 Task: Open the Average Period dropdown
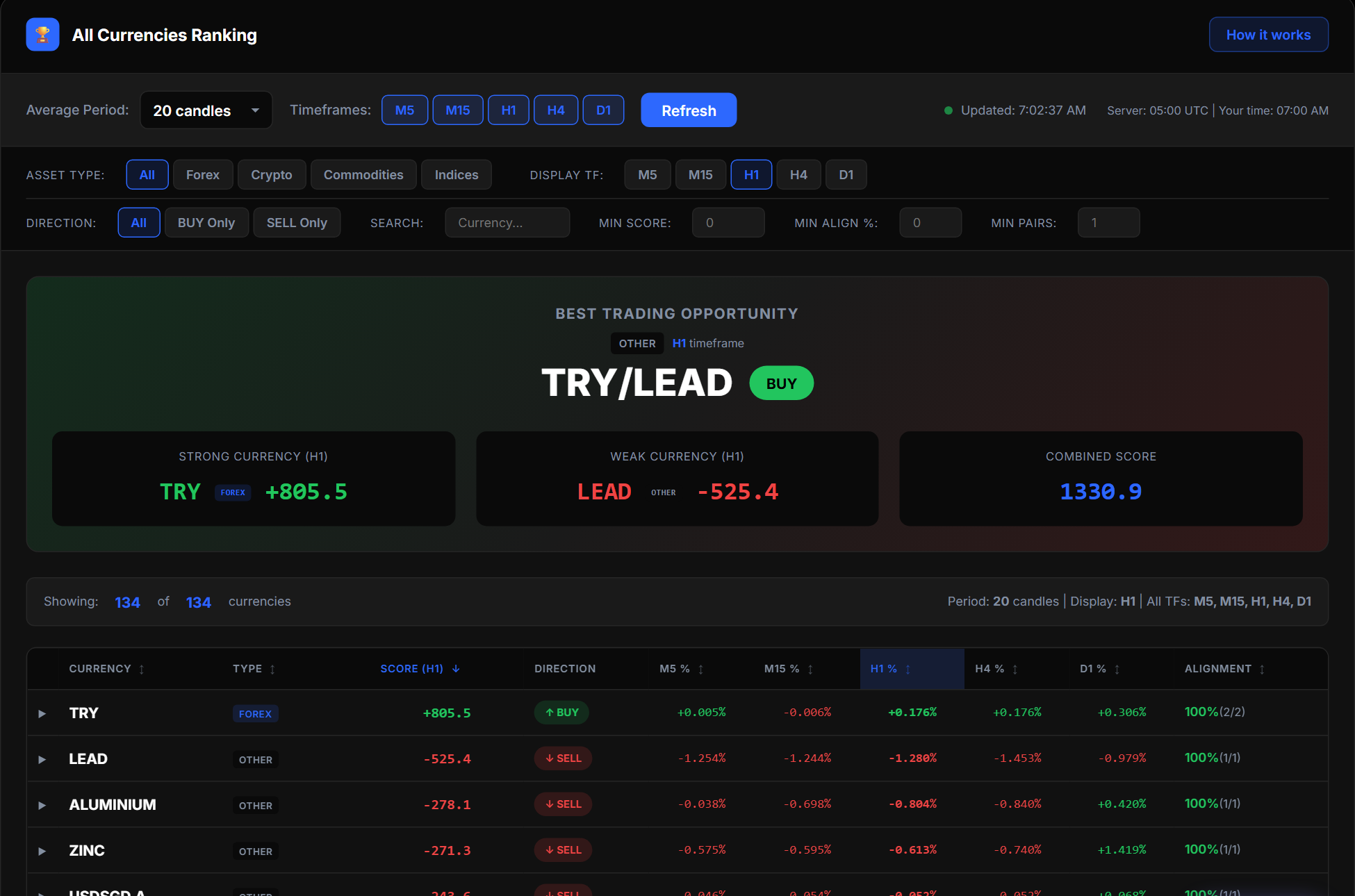pos(206,110)
